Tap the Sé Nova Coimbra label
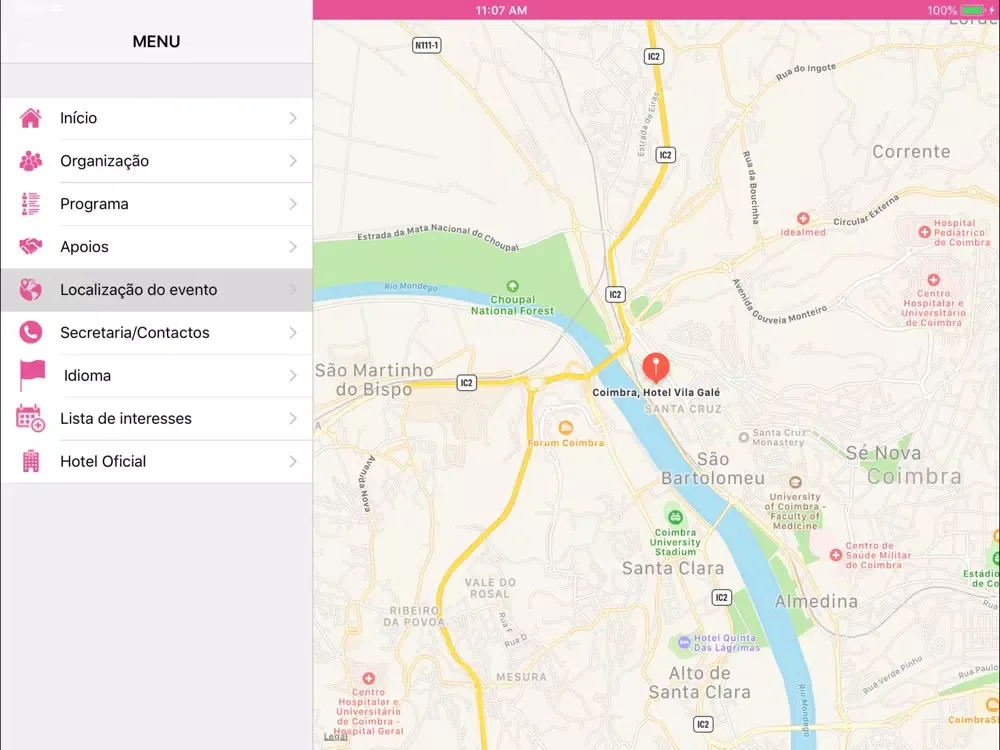1000x750 pixels. point(904,465)
